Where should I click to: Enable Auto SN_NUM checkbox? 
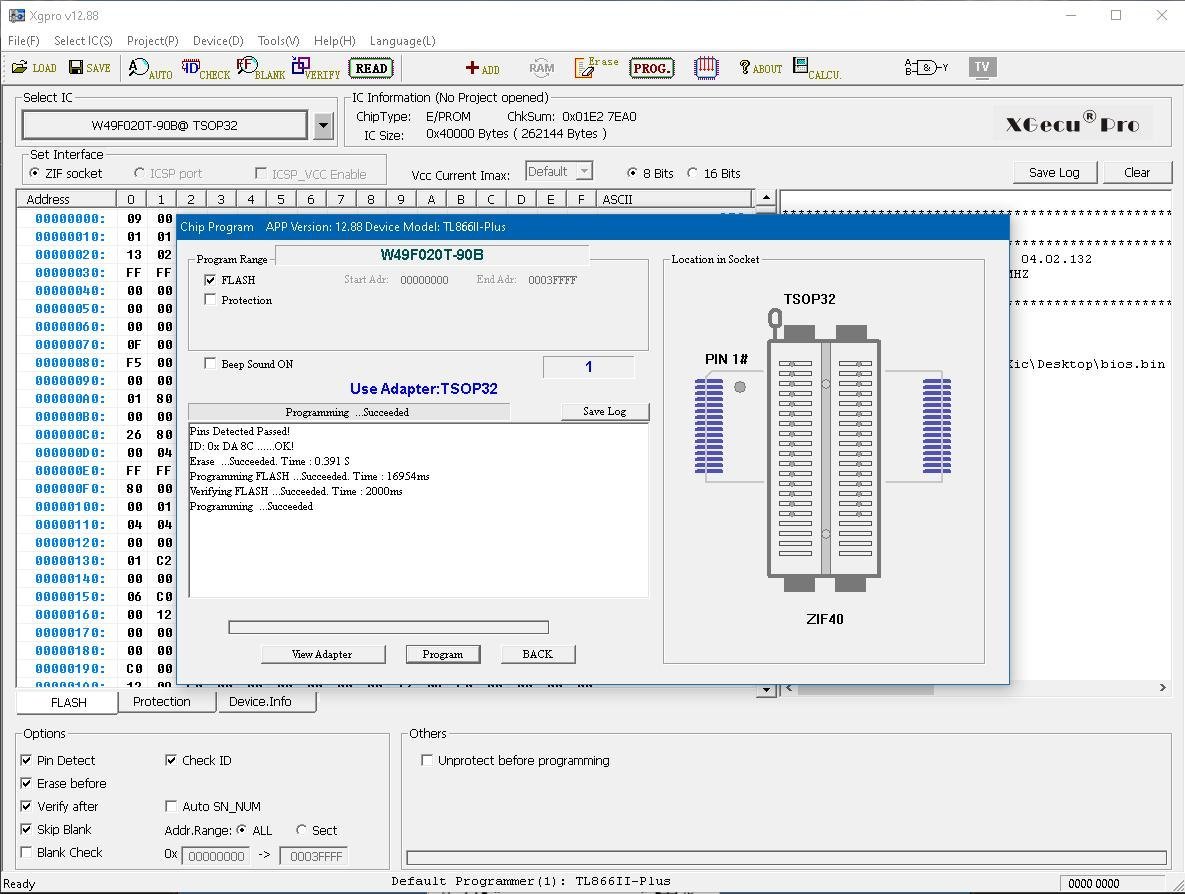(171, 806)
